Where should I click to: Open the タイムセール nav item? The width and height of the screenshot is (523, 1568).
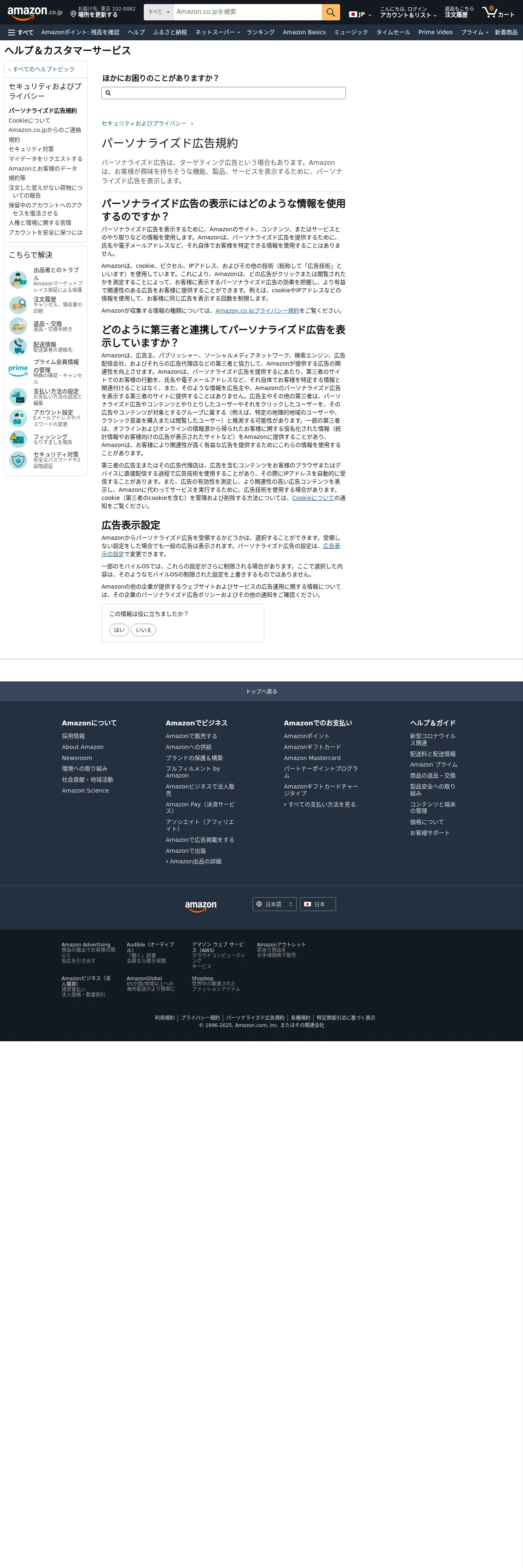[x=393, y=32]
